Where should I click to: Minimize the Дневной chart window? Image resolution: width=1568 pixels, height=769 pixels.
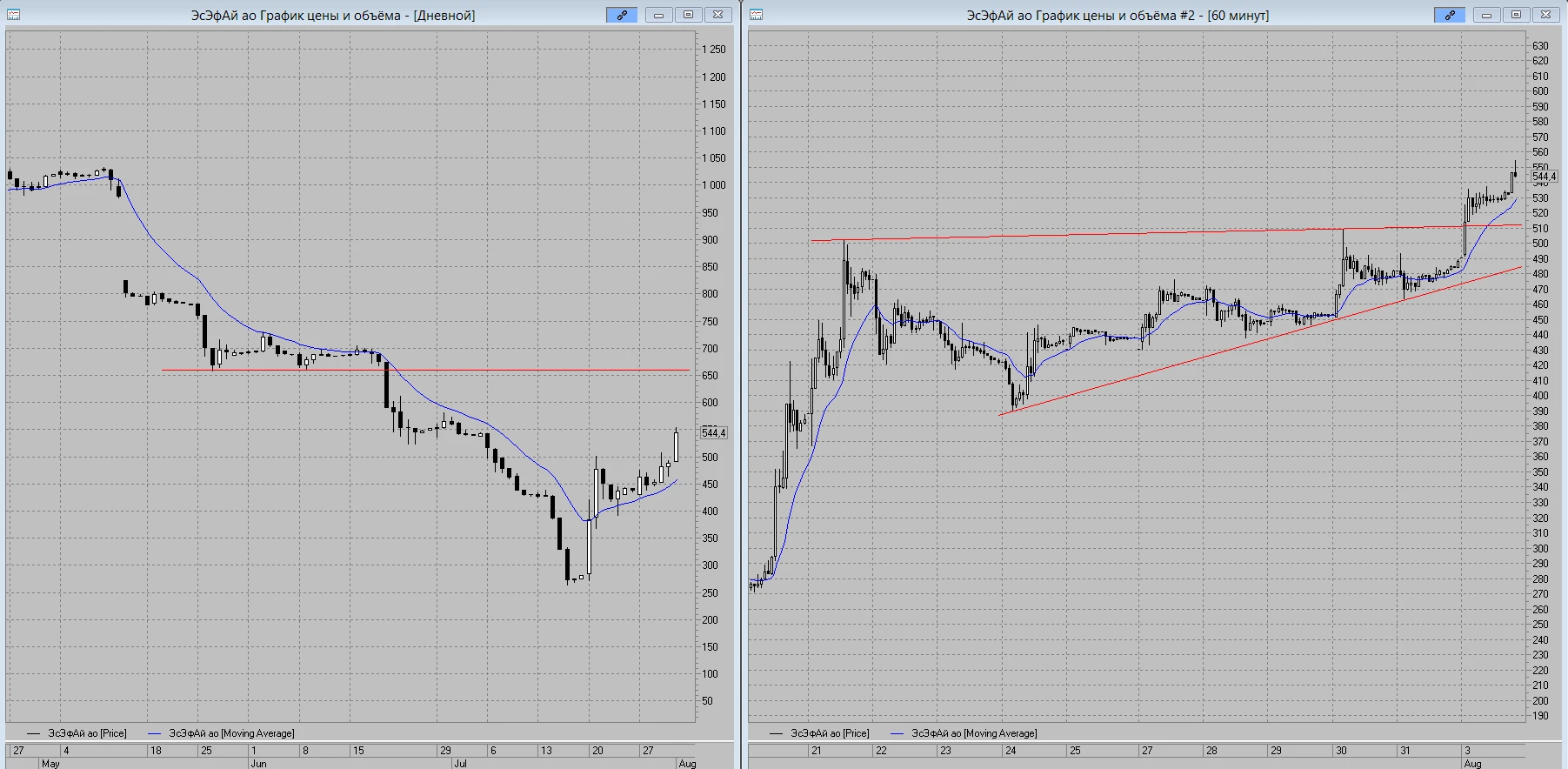(658, 15)
